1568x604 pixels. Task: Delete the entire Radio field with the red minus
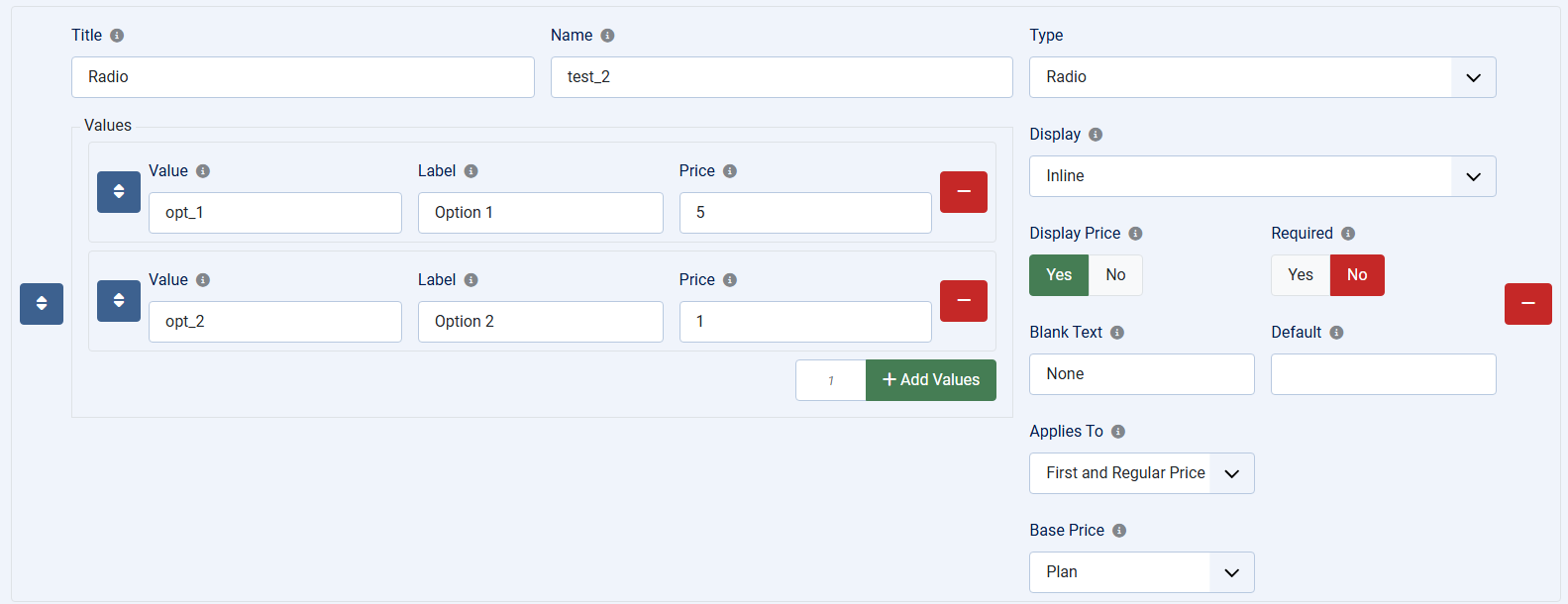point(1528,304)
